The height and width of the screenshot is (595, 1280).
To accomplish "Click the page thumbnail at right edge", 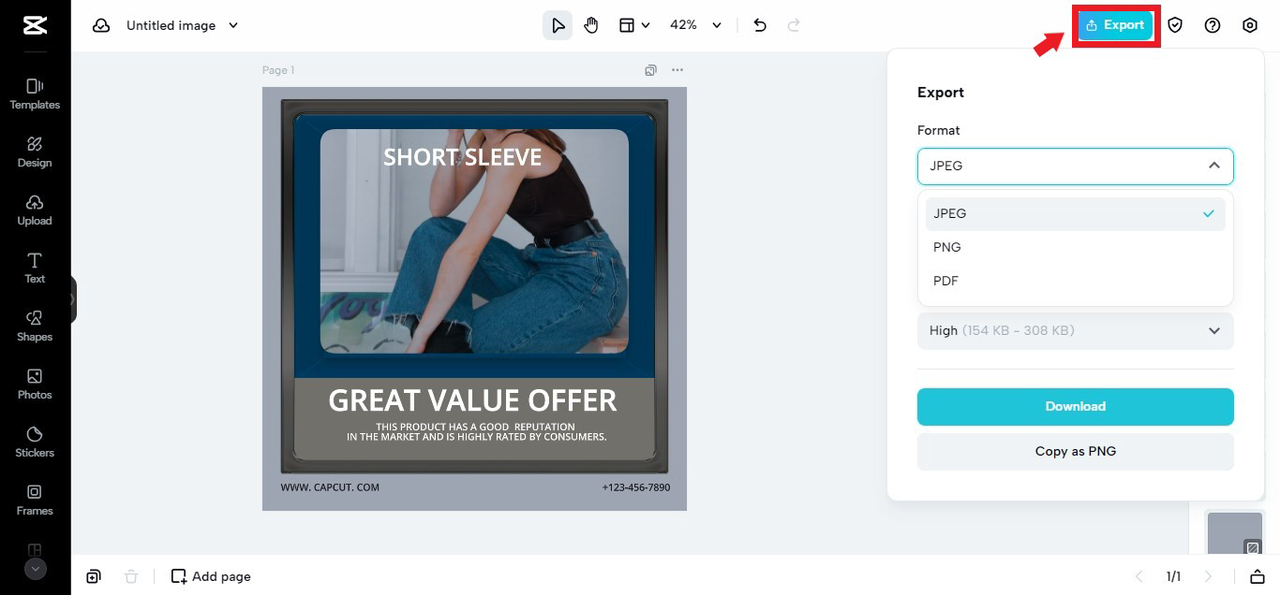I will 1236,533.
